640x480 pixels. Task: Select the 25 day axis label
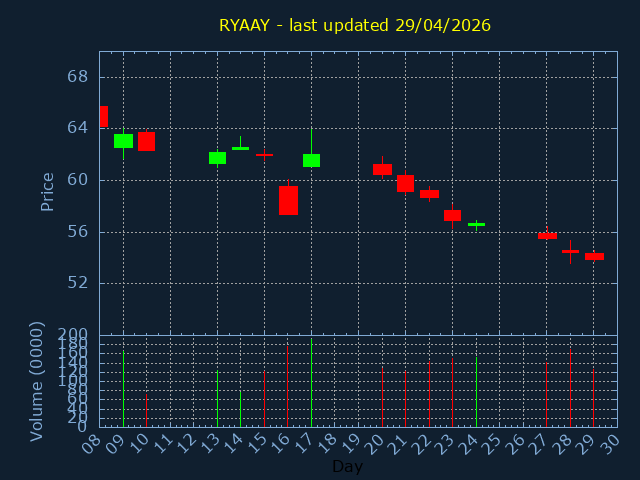(x=492, y=443)
